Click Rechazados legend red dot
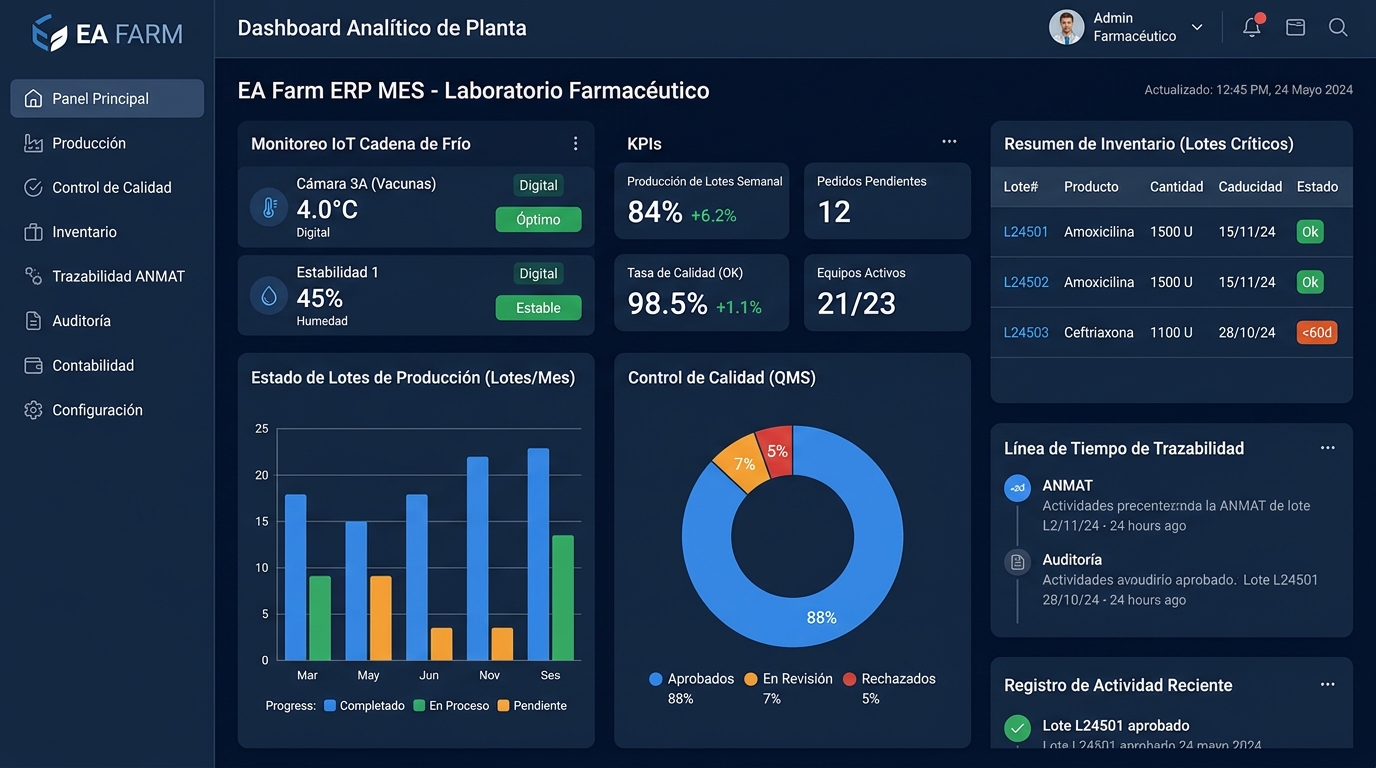This screenshot has height=768, width=1376. click(849, 679)
